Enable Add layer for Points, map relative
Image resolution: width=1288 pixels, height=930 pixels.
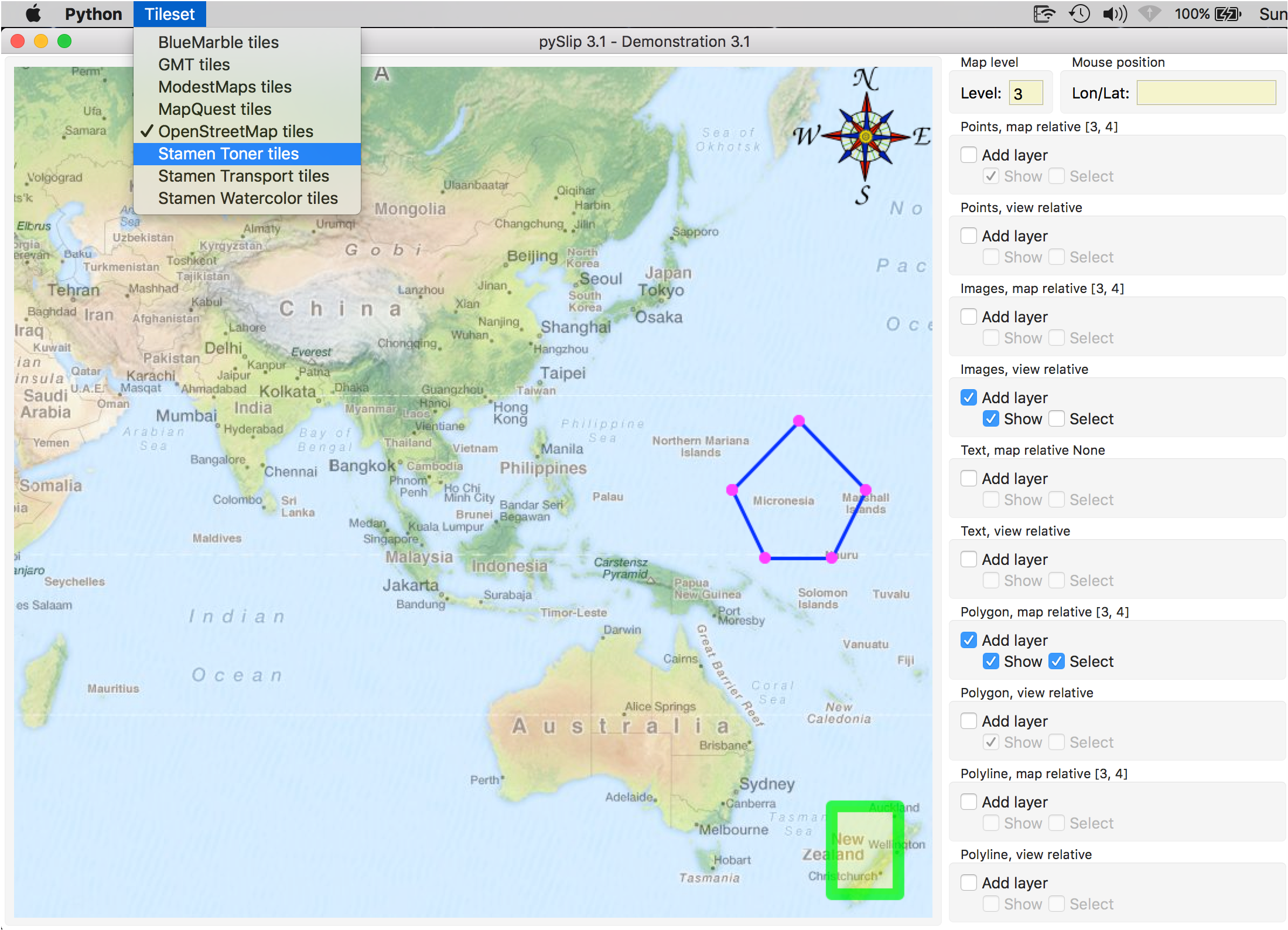(969, 155)
